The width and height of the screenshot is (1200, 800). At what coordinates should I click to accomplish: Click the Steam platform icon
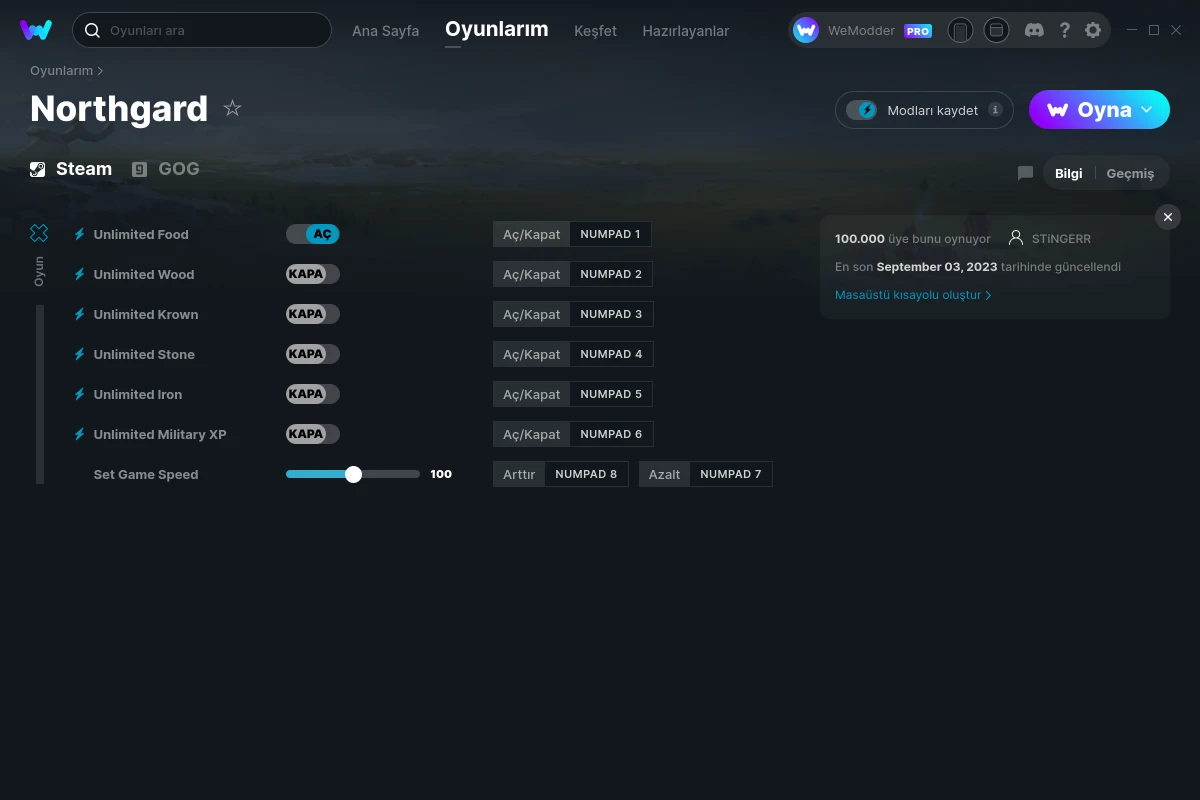click(38, 169)
